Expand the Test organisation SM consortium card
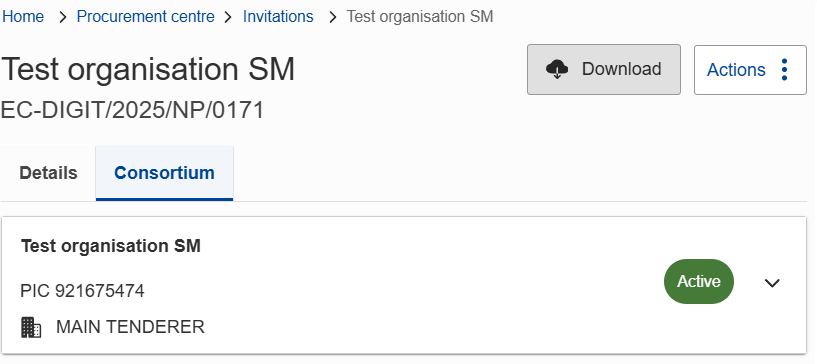The height and width of the screenshot is (364, 817). click(772, 282)
